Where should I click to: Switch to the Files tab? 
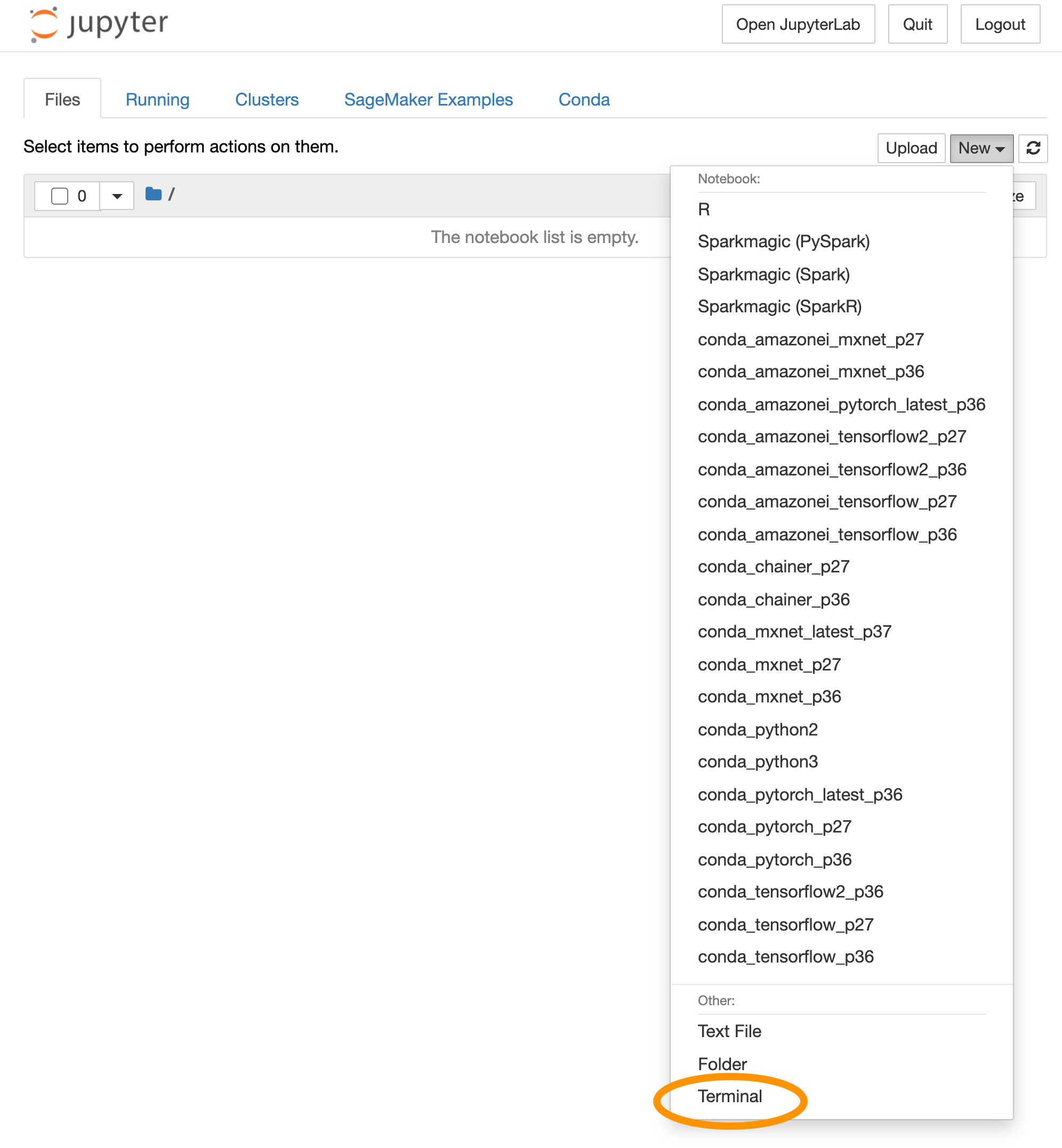pos(62,100)
